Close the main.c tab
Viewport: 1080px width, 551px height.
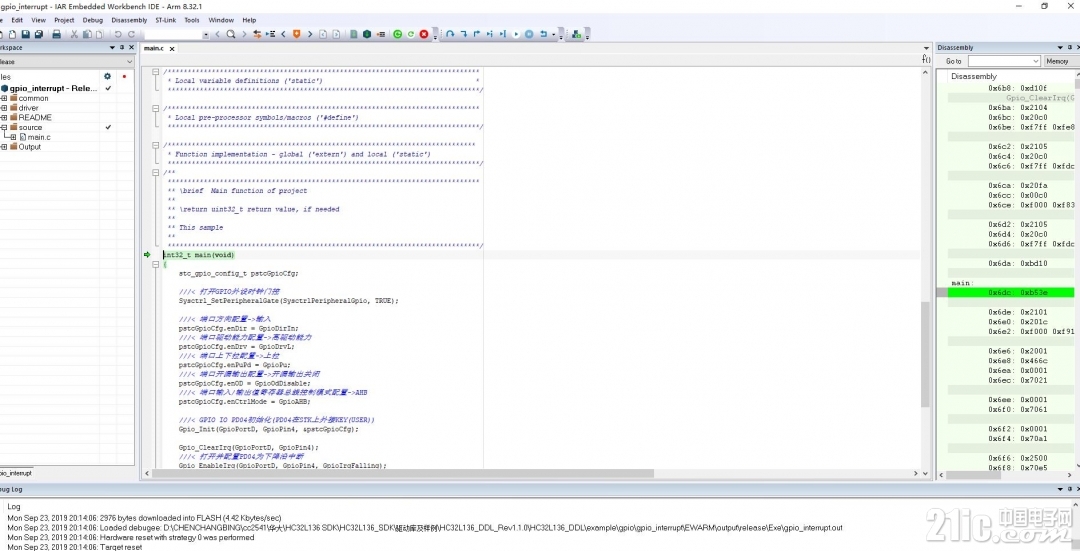pyautogui.click(x=172, y=48)
